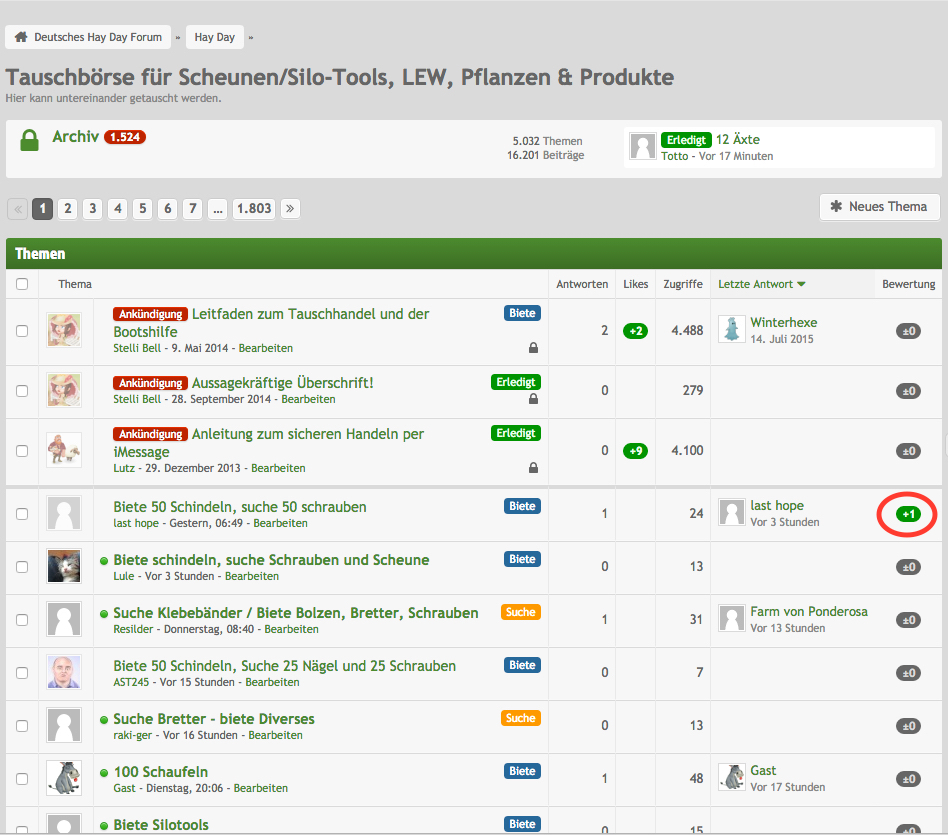Click the +9 likes badge
The width and height of the screenshot is (948, 835).
pyautogui.click(x=634, y=451)
